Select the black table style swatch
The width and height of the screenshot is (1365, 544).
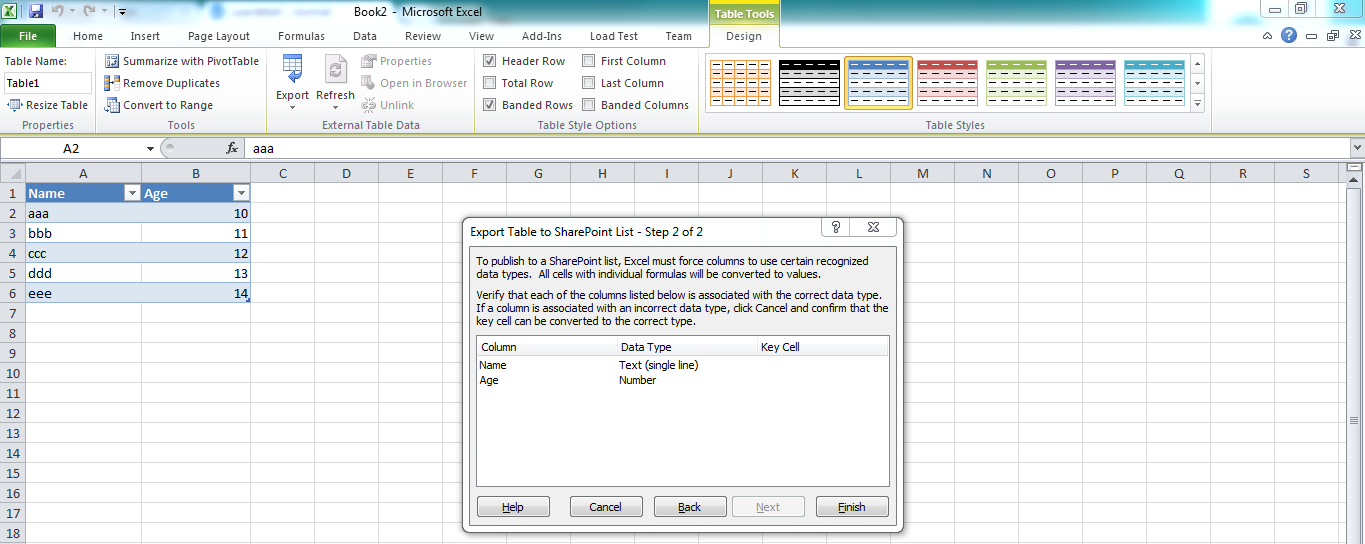(810, 83)
